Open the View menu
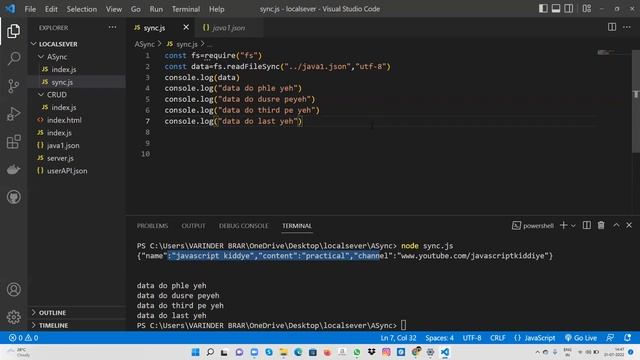Viewport: 640px width, 360px height. [113, 9]
